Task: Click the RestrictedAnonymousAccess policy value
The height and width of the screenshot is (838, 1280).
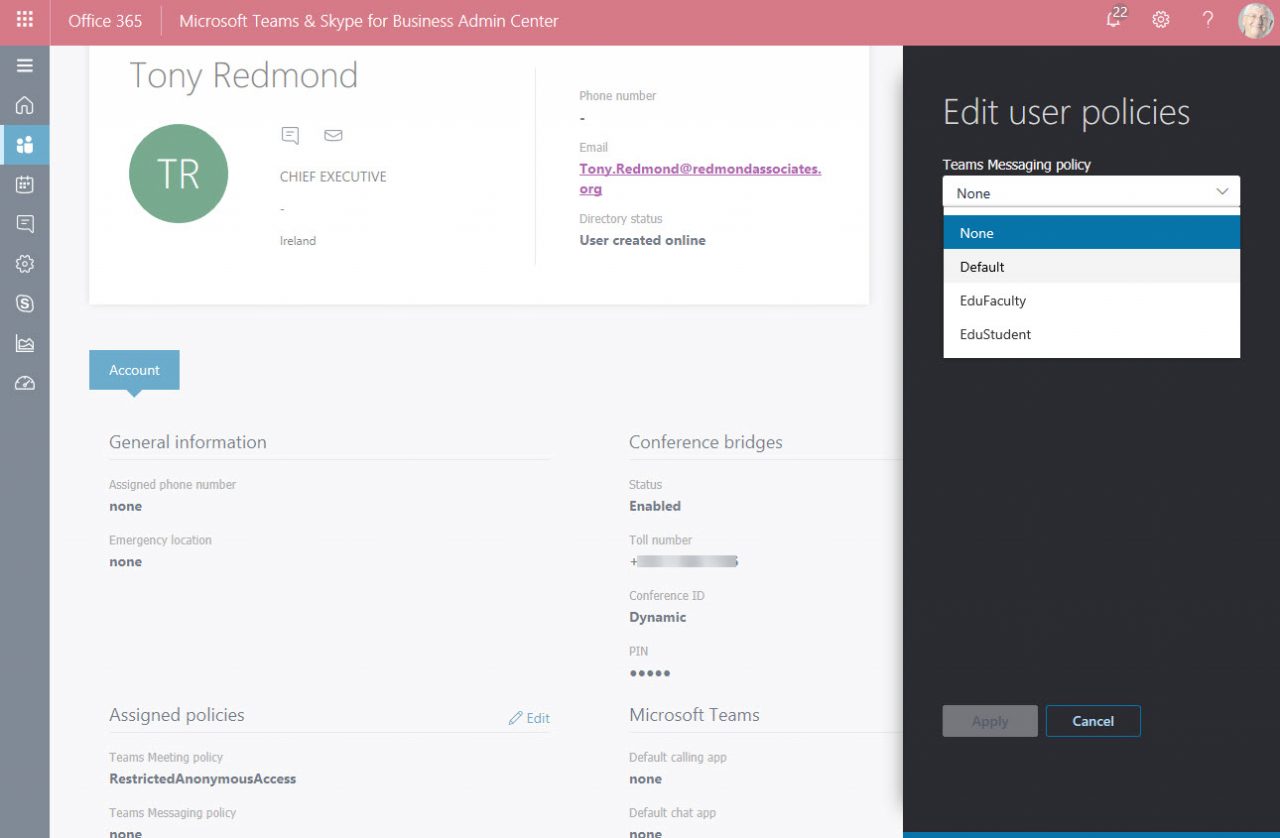Action: 202,779
